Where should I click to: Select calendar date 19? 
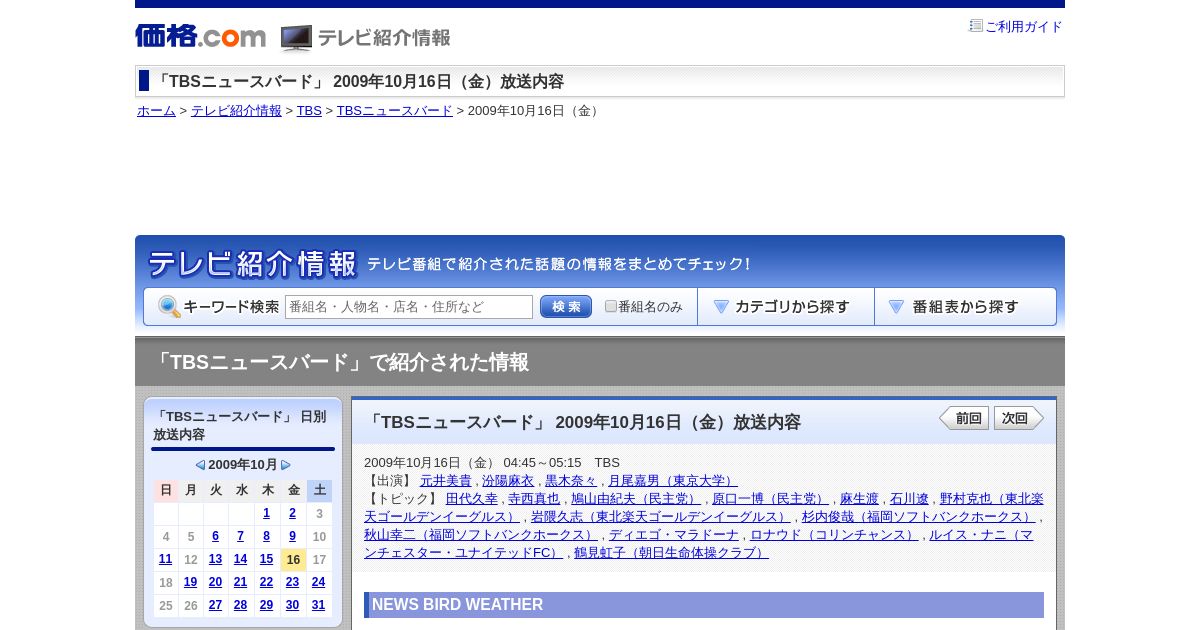[x=190, y=583]
